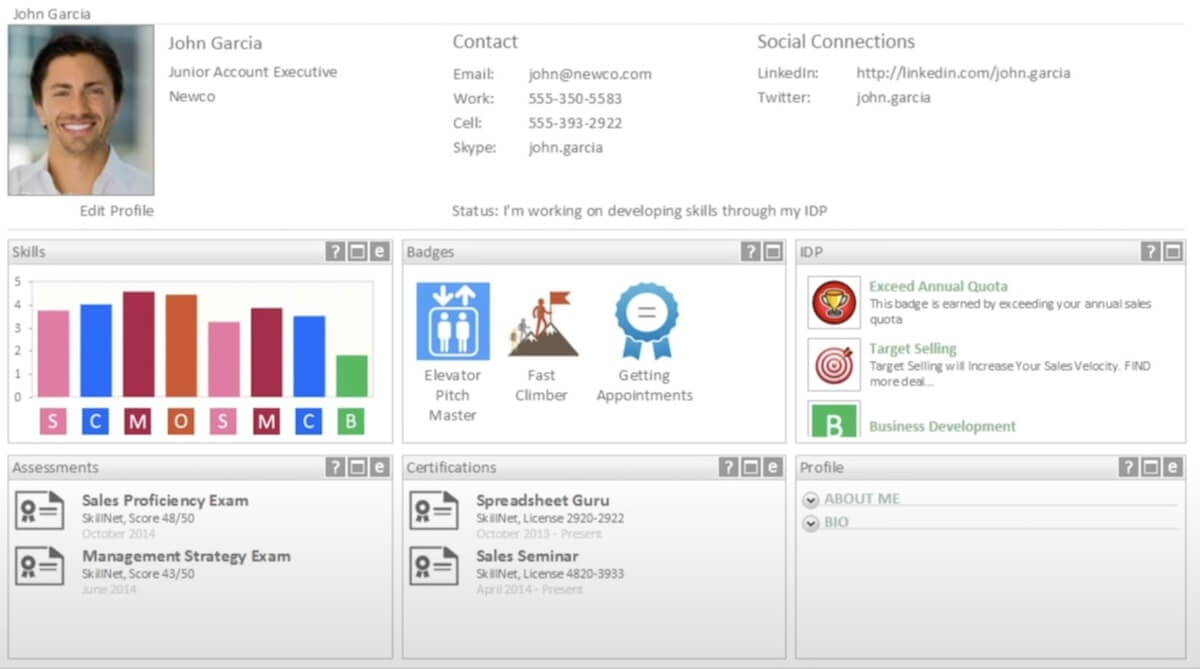Click the Spreadsheet Guru certificate icon

[x=434, y=510]
